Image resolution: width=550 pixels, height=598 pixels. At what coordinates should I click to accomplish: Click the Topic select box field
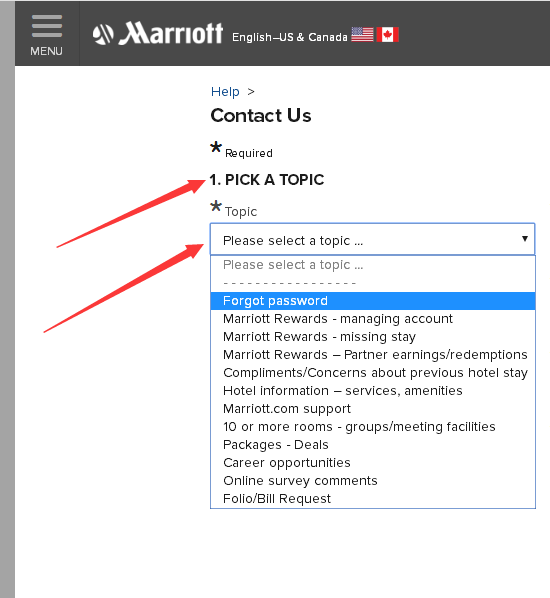pyautogui.click(x=373, y=239)
